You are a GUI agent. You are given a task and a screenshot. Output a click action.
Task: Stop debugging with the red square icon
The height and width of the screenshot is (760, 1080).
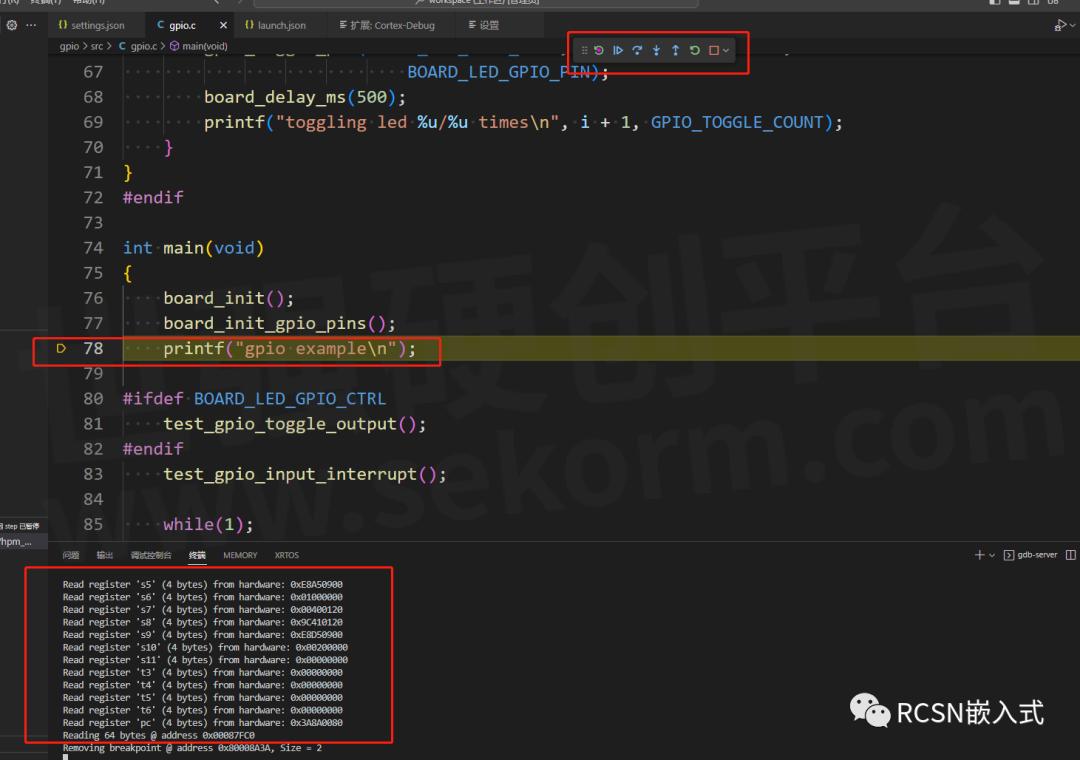click(714, 50)
